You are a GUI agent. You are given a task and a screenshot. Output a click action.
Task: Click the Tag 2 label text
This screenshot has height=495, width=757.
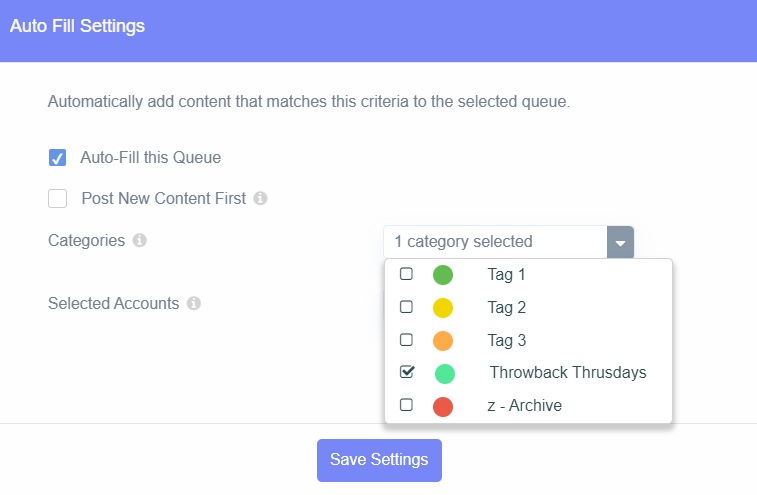coord(506,307)
